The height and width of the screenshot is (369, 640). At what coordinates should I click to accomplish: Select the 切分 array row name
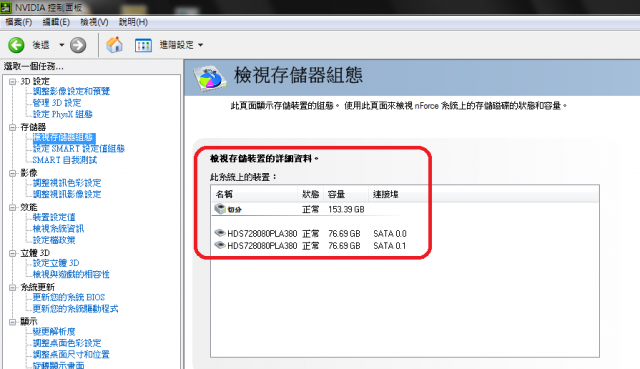coord(234,209)
